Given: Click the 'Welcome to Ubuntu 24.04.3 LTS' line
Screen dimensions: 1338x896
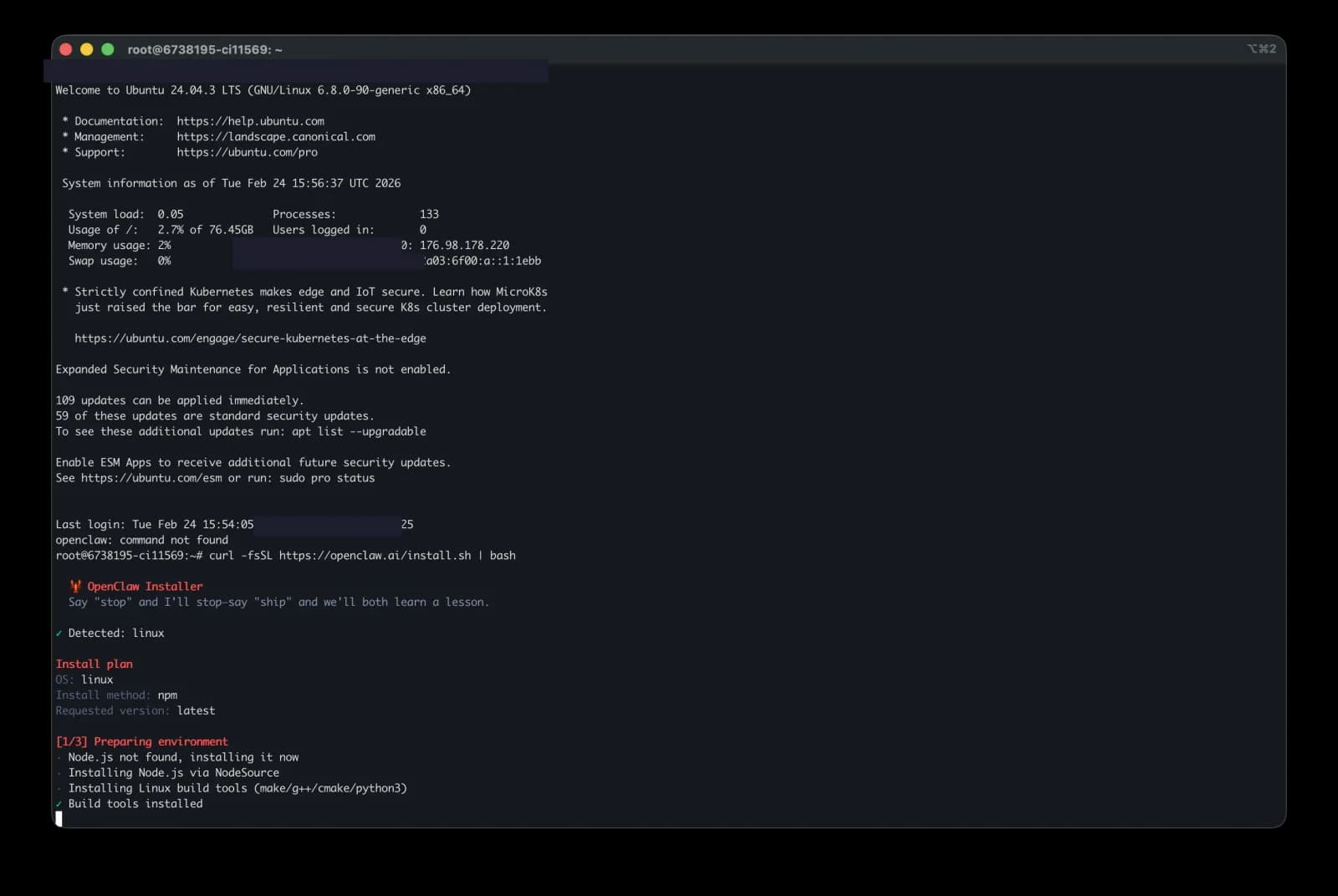Looking at the screenshot, I should [x=263, y=90].
